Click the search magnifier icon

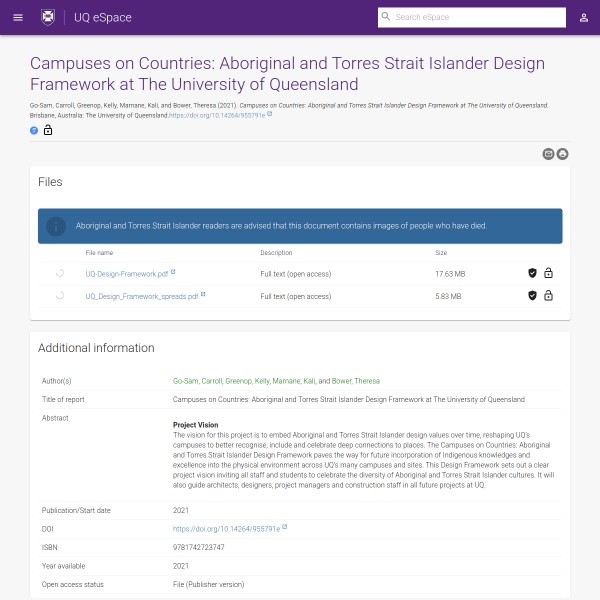386,17
